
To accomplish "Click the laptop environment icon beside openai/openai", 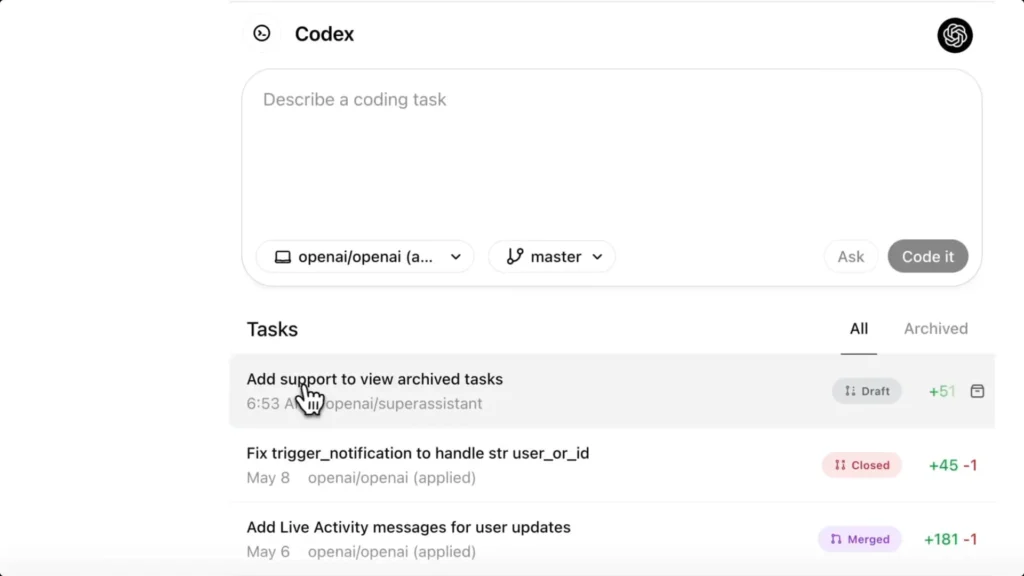I will point(283,257).
